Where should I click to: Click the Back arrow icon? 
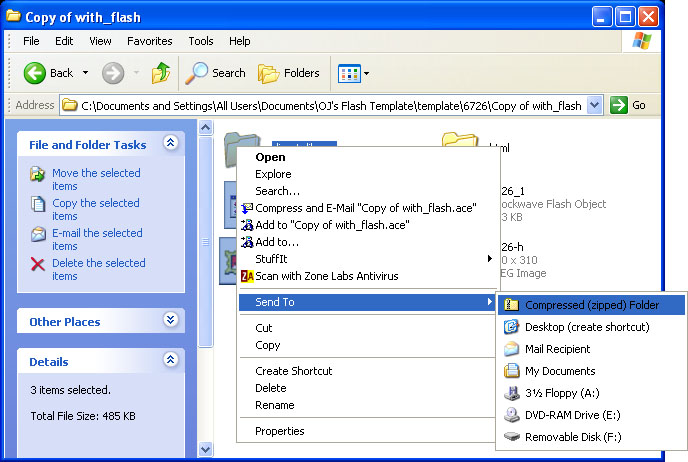click(35, 73)
